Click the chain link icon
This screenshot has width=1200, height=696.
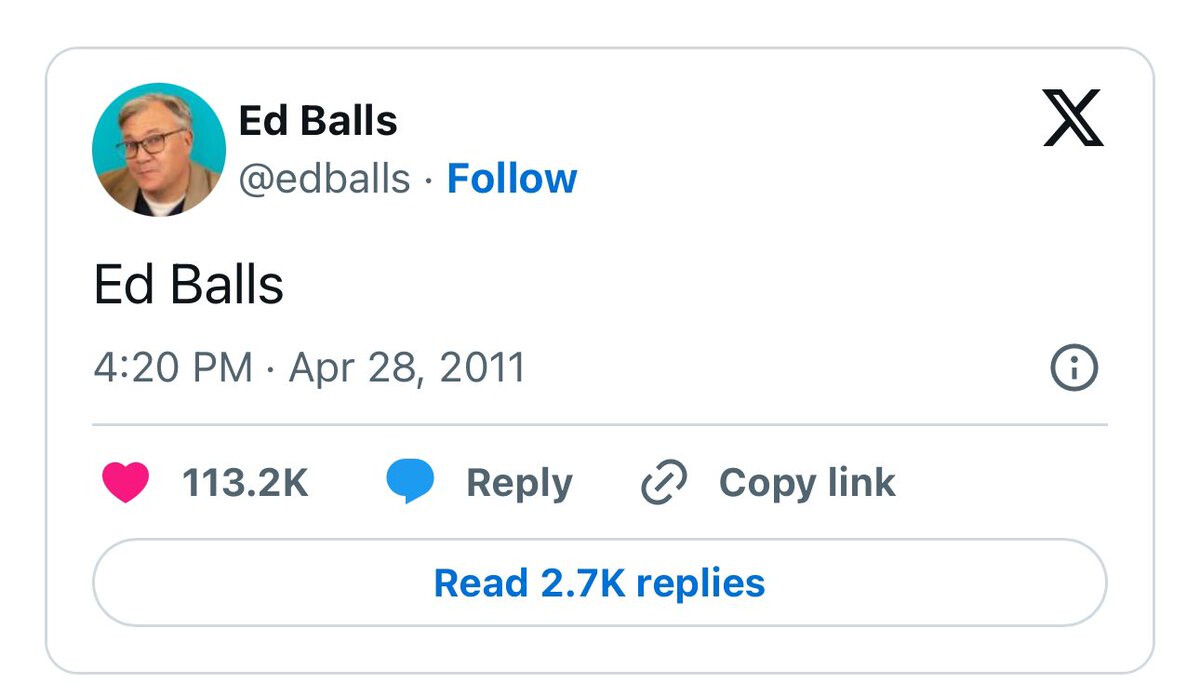click(664, 483)
